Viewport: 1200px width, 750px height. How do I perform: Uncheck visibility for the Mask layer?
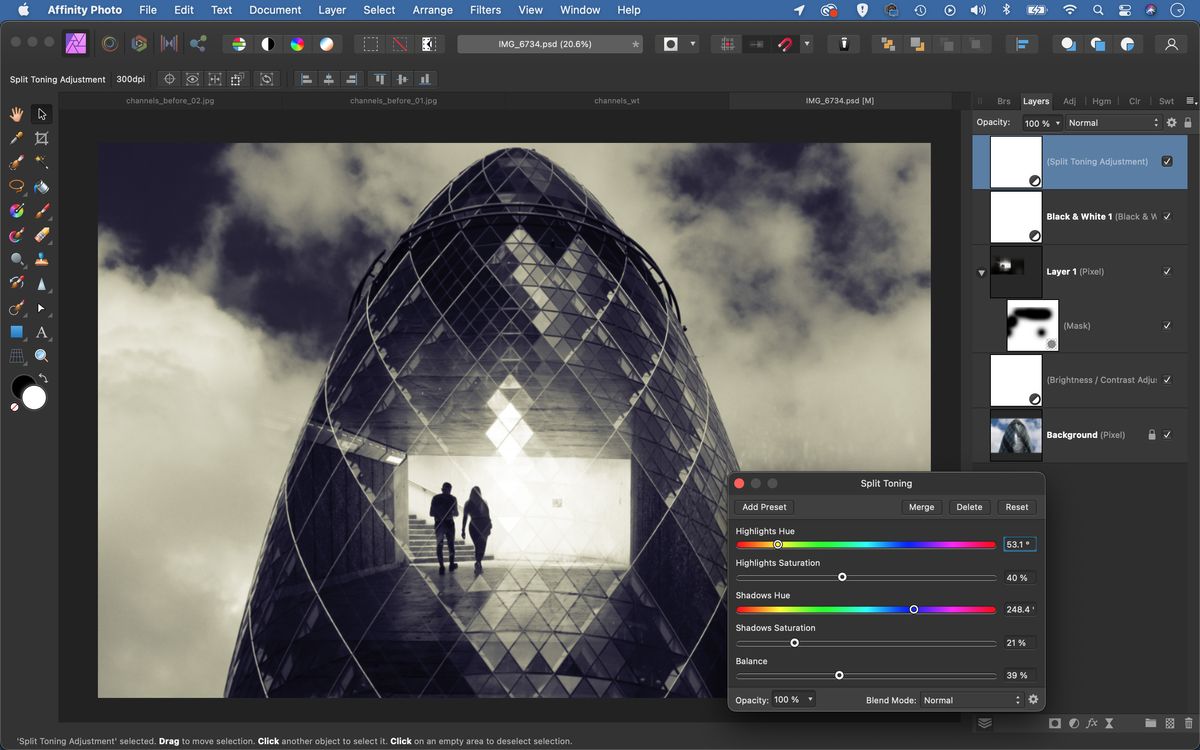tap(1167, 325)
